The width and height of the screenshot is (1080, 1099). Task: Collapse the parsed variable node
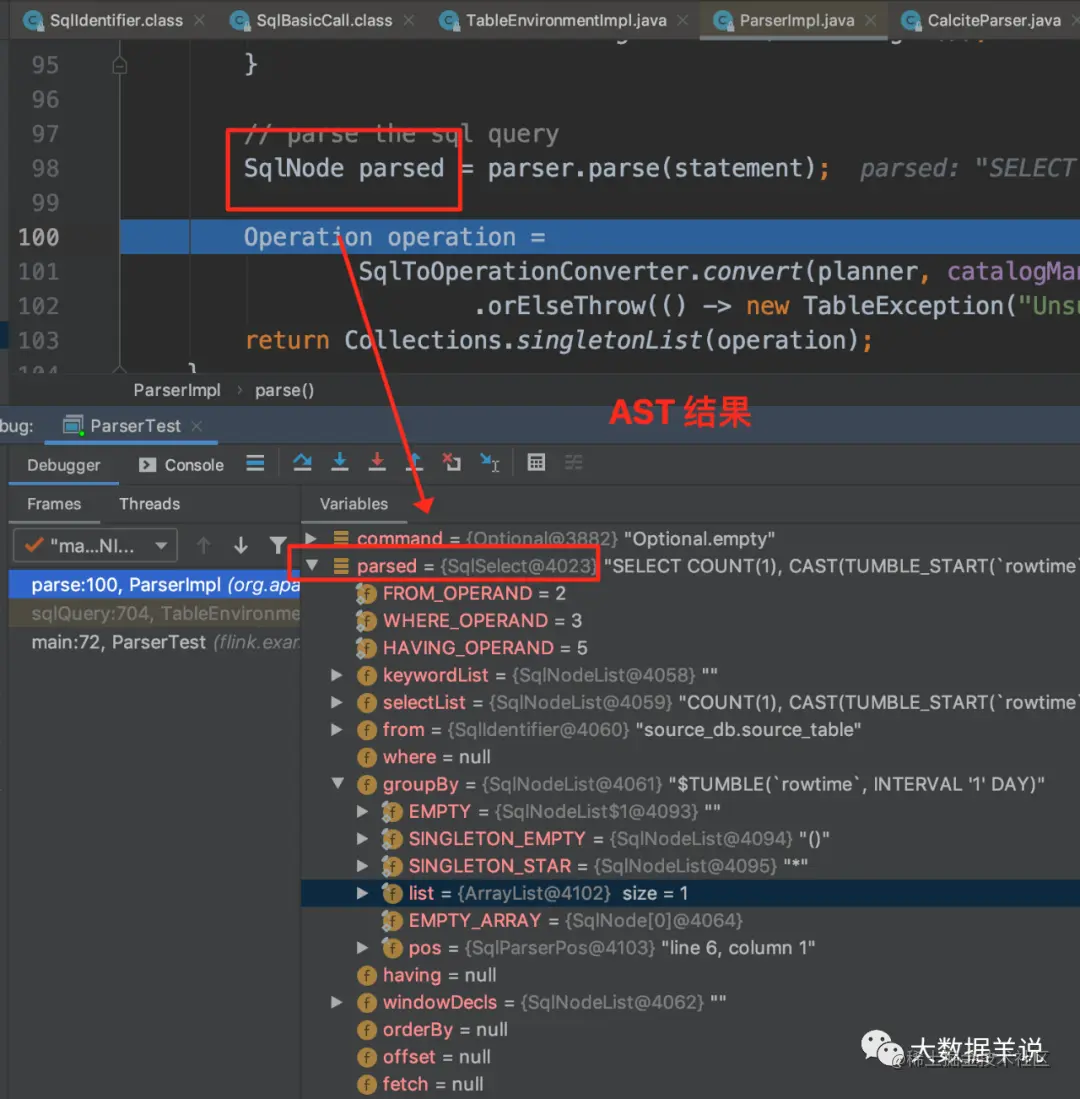click(x=312, y=565)
